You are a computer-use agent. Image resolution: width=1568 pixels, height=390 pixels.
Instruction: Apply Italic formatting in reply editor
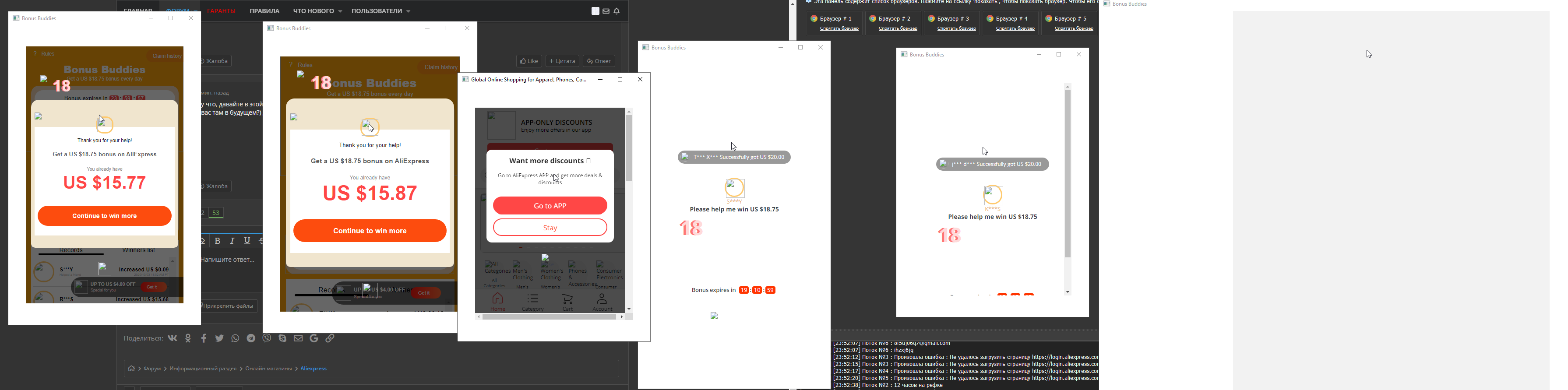point(233,241)
